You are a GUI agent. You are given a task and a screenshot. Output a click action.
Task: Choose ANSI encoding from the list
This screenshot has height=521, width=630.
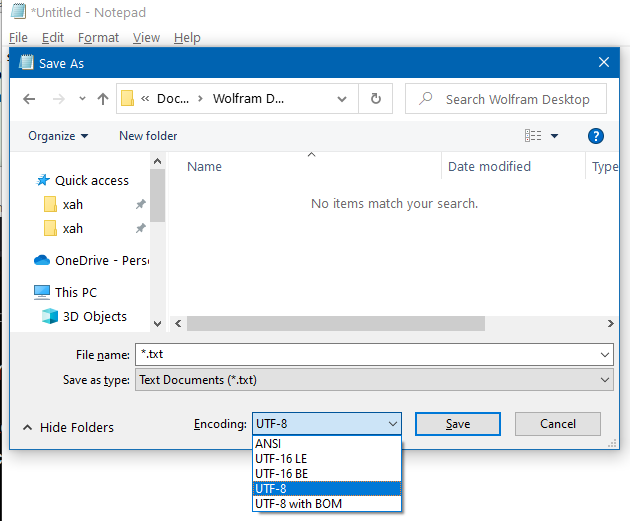[327, 443]
